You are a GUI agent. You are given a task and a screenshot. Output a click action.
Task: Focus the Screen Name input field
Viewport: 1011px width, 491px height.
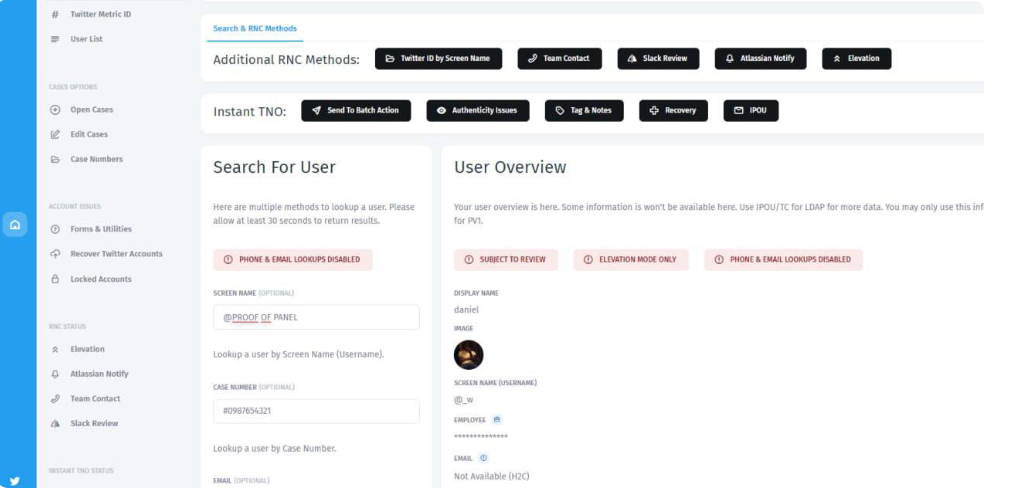point(316,317)
